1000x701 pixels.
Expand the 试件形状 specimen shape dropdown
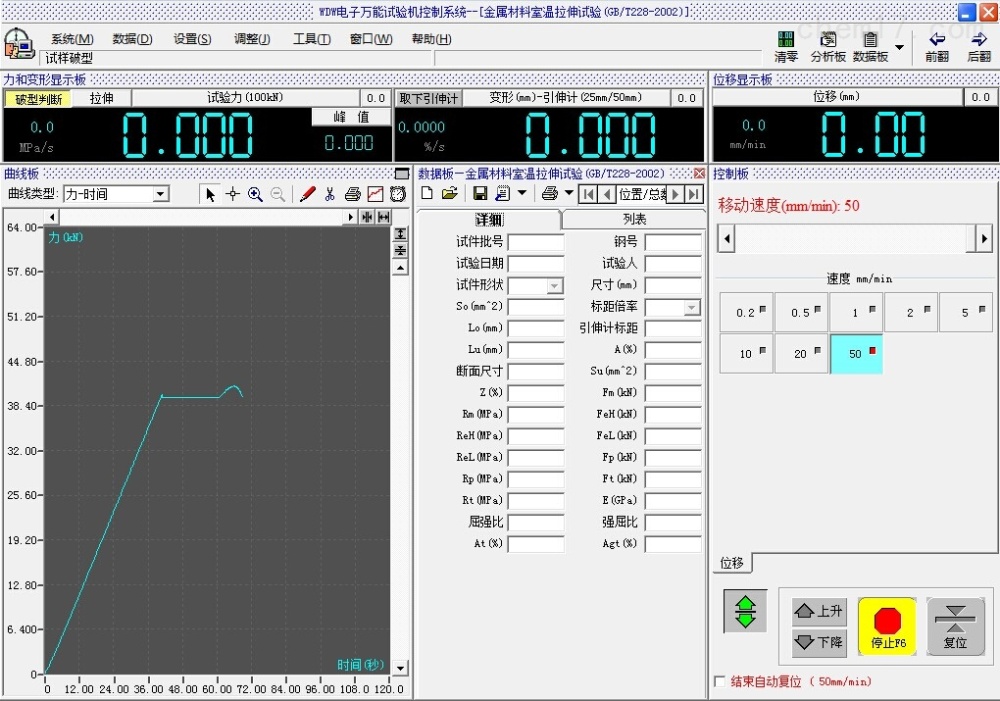pos(555,286)
